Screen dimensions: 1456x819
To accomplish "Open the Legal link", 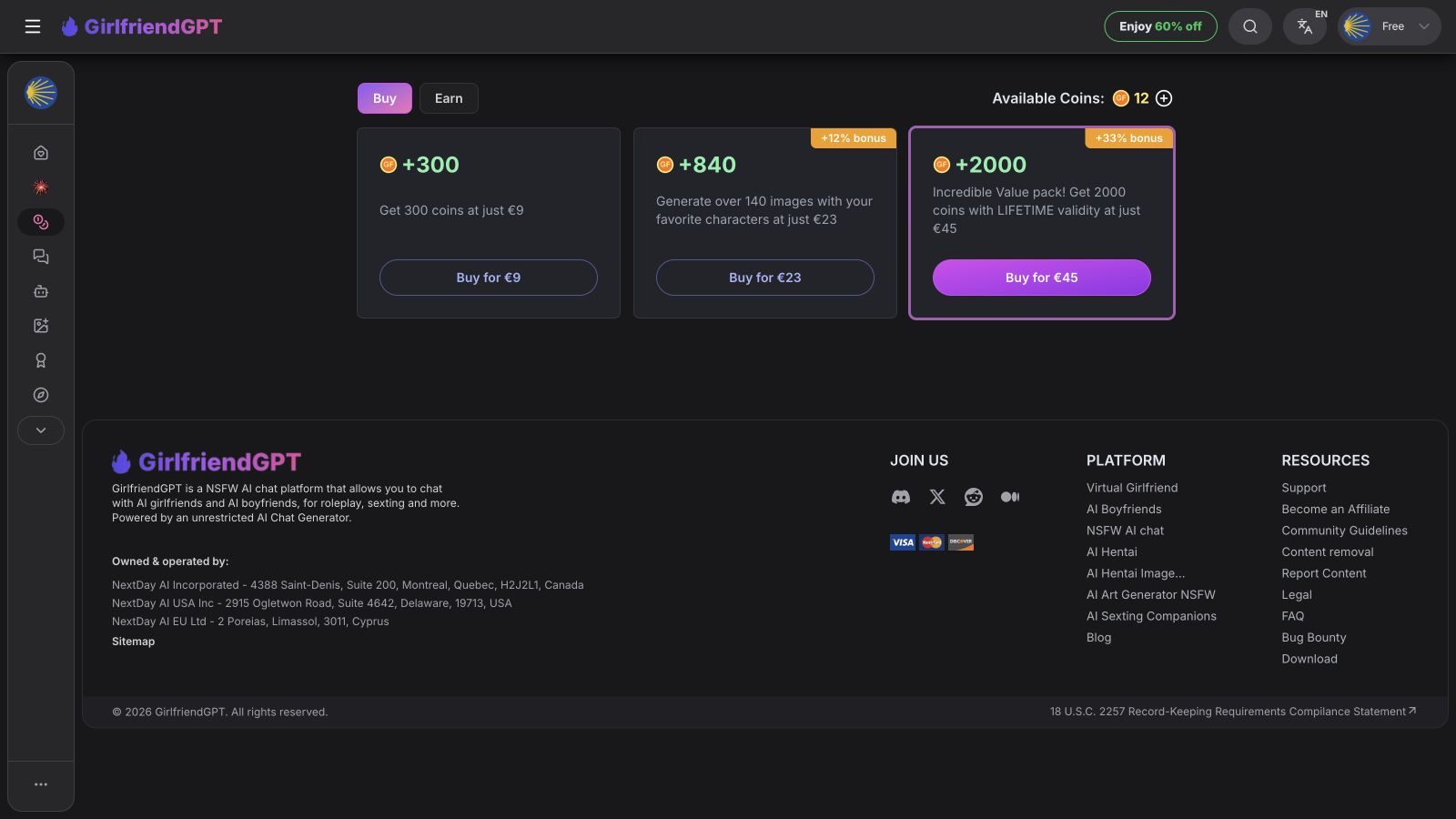I will 1297,595.
